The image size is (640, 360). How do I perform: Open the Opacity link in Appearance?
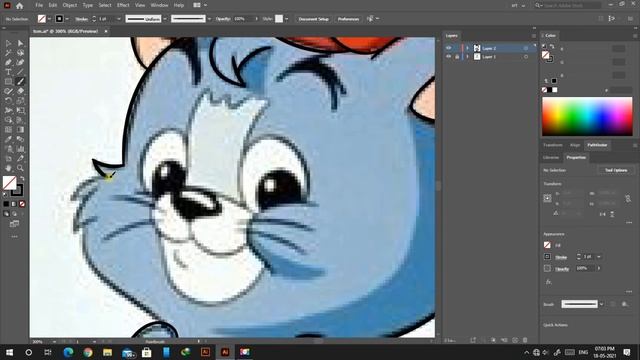coord(562,269)
